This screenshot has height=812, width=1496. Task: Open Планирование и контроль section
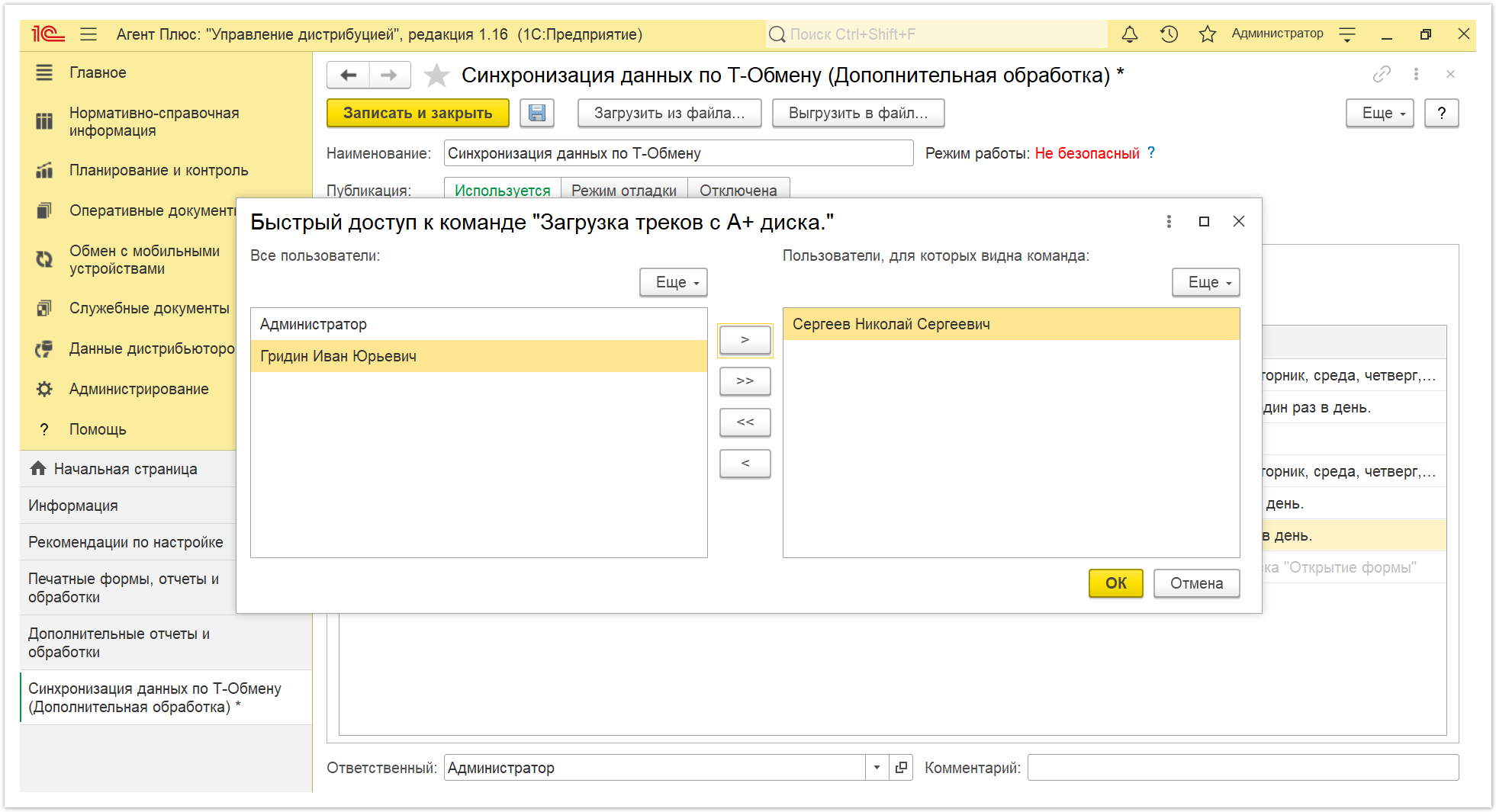pos(159,170)
